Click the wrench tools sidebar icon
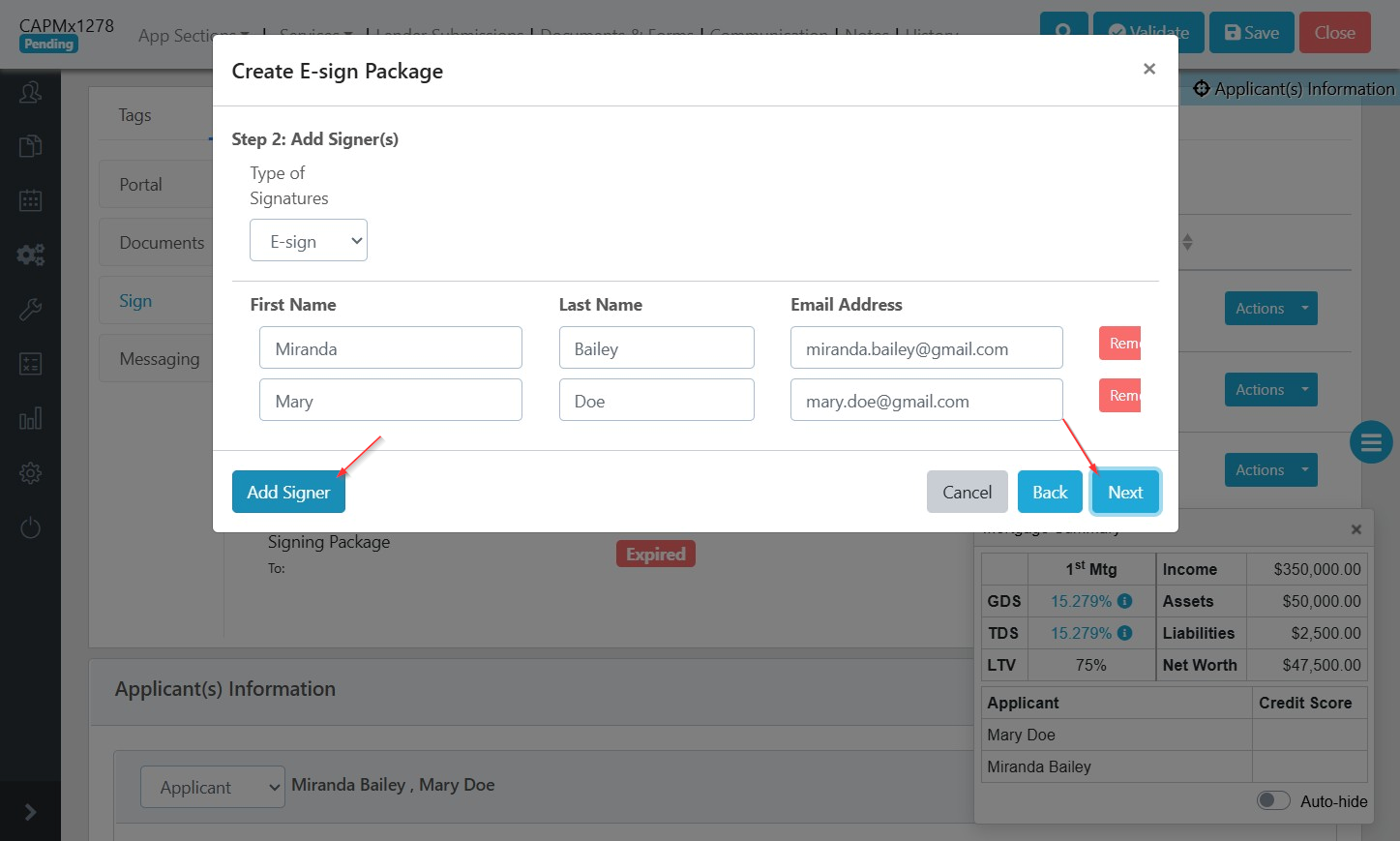This screenshot has height=841, width=1400. pyautogui.click(x=30, y=310)
